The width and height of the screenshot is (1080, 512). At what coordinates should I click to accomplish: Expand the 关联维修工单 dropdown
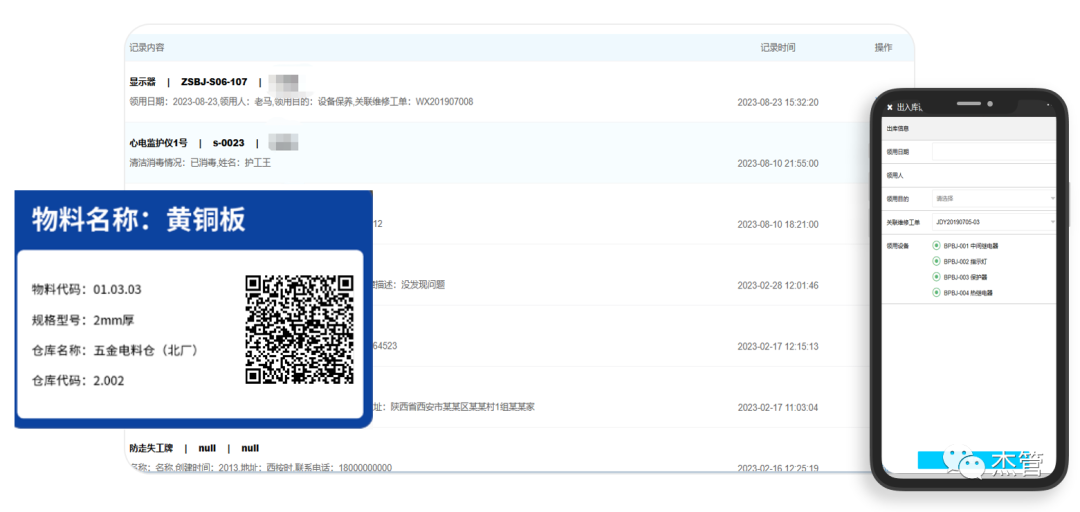point(993,222)
